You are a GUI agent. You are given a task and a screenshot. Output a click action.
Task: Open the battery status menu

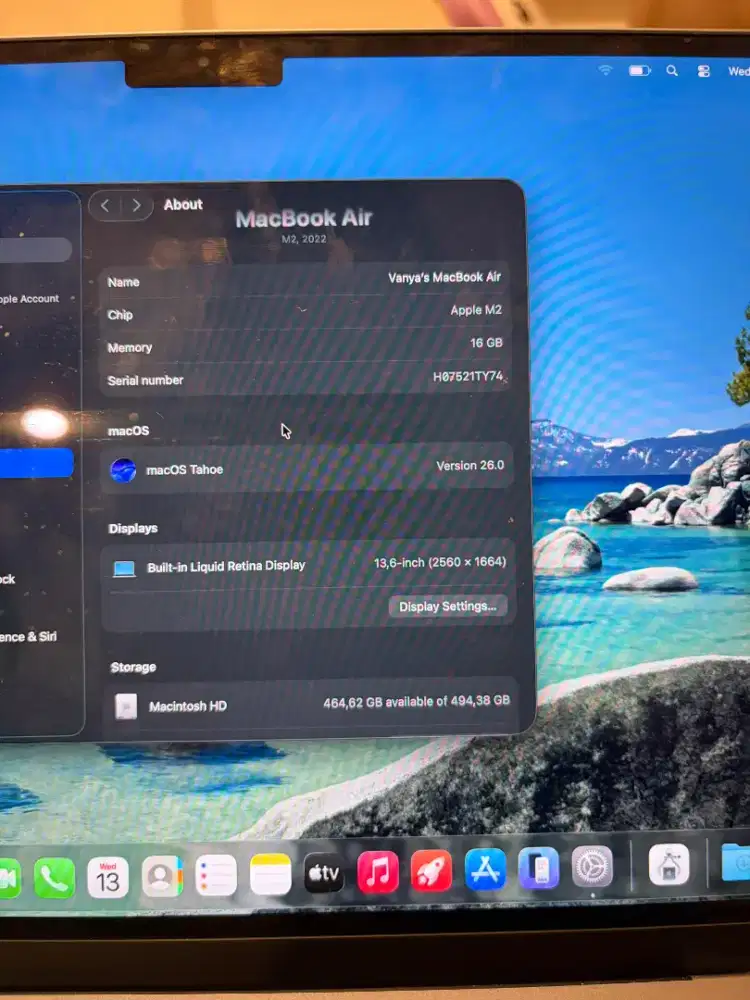(x=640, y=71)
